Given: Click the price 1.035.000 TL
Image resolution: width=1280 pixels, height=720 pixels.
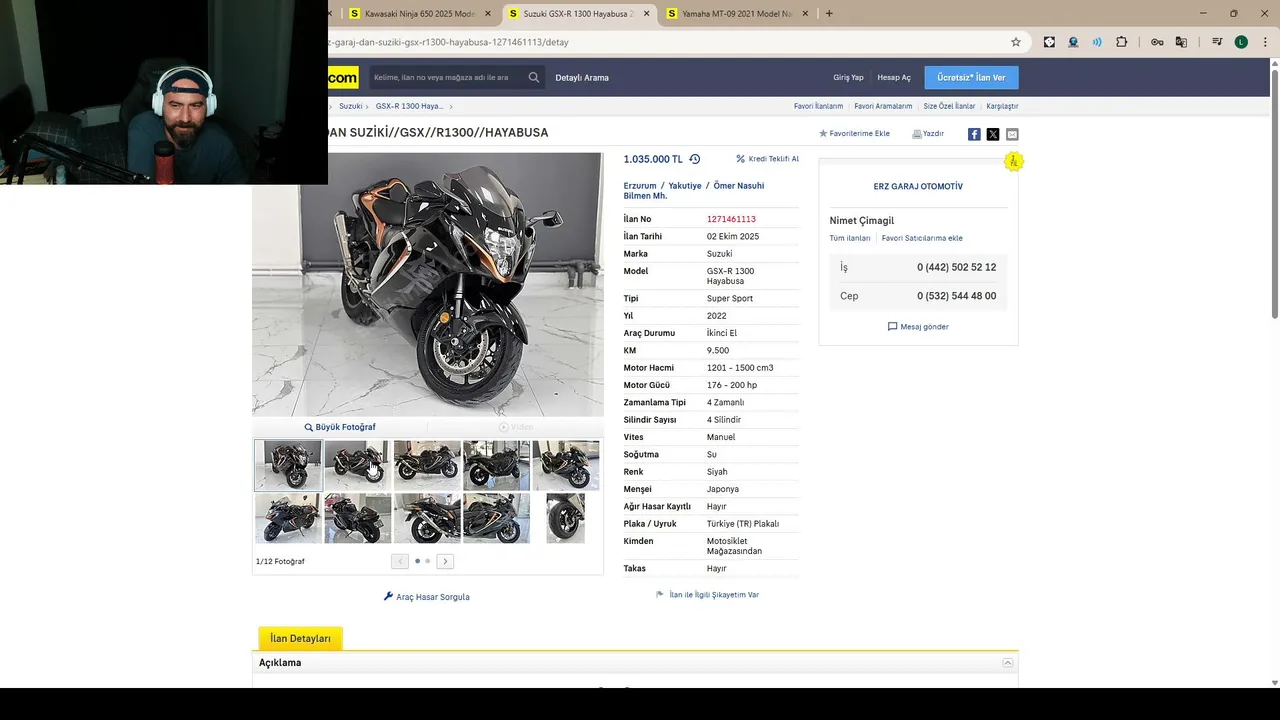Looking at the screenshot, I should tap(653, 159).
